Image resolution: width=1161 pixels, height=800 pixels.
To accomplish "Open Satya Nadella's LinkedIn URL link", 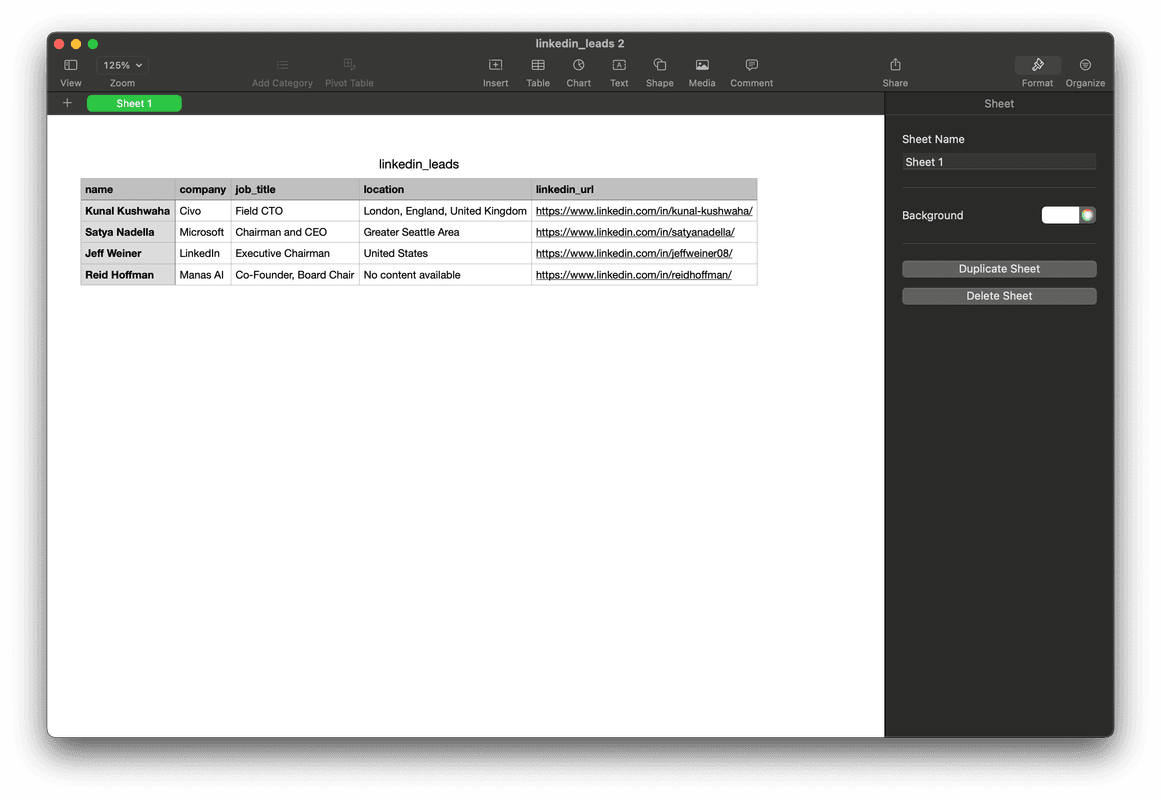I will (x=635, y=232).
